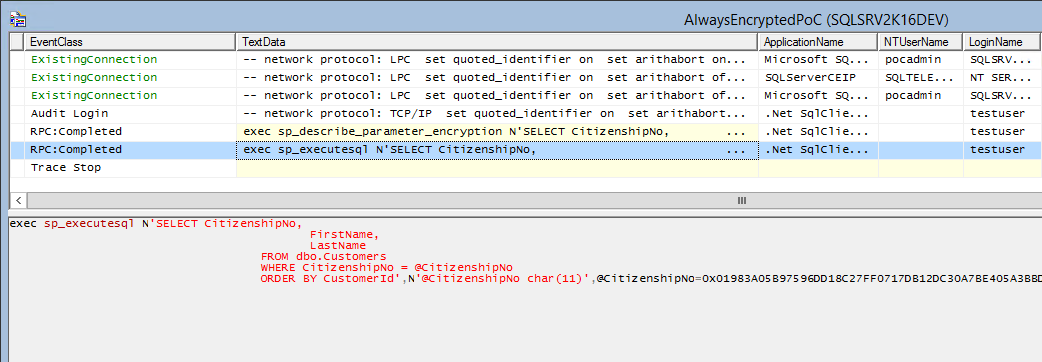This screenshot has width=1042, height=362.
Task: Click the horizontal scrollbar left arrow
Action: coord(18,200)
